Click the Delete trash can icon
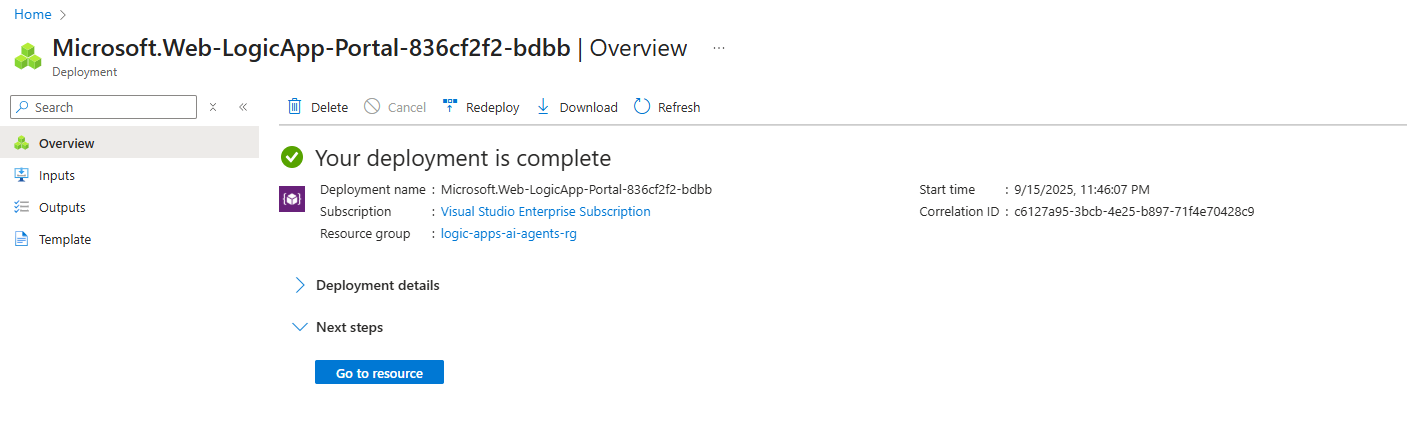 pos(295,107)
